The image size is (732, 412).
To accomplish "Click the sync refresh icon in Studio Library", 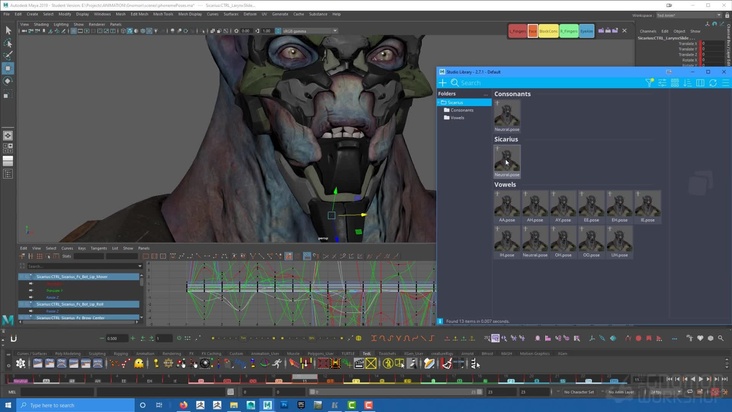I will click(x=711, y=83).
